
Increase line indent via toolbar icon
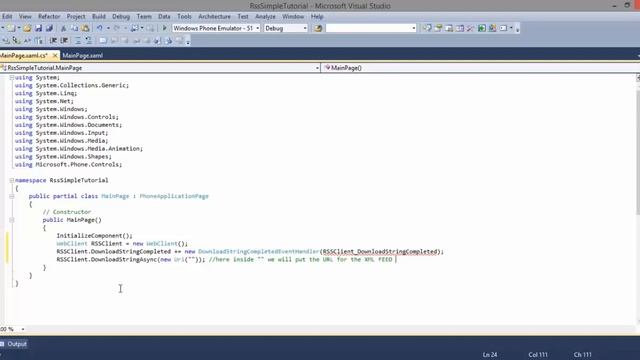click(64, 40)
